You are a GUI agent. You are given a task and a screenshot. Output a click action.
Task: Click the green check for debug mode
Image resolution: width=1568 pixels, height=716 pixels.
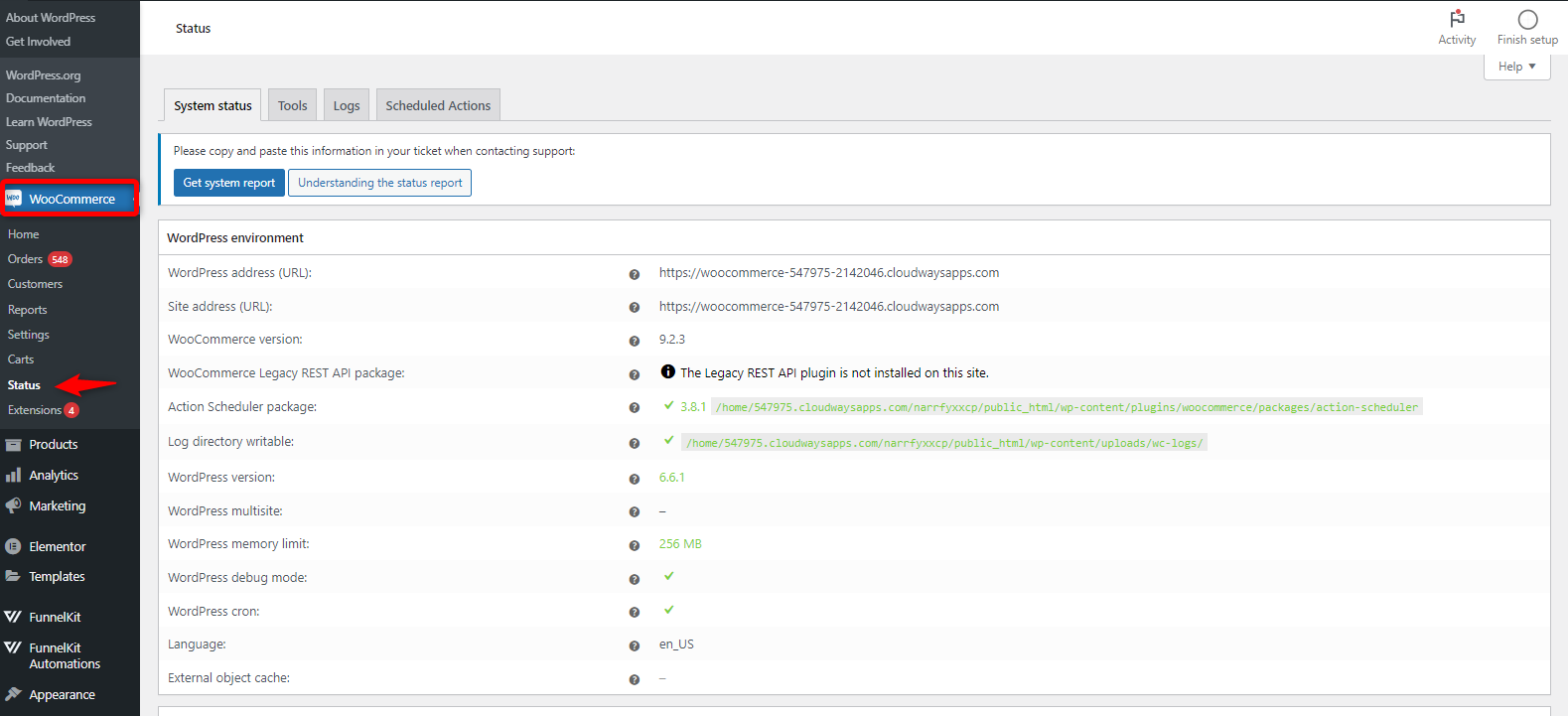coord(669,576)
